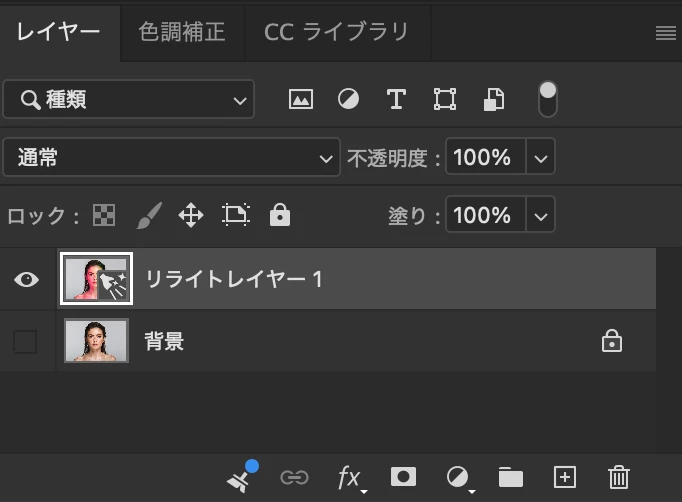682x502 pixels.
Task: Switch to the CC ライブラリ tab
Action: [337, 32]
